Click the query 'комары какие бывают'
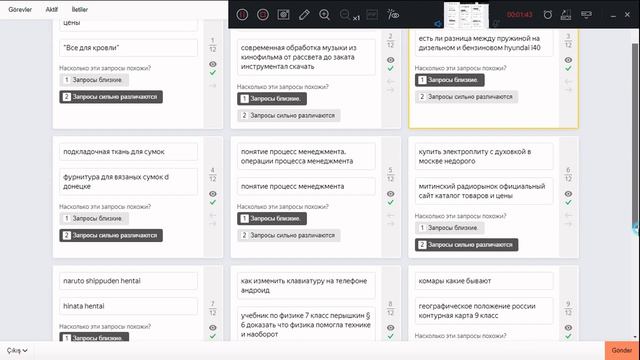Screen dimensions: 640x360 [x=484, y=281]
